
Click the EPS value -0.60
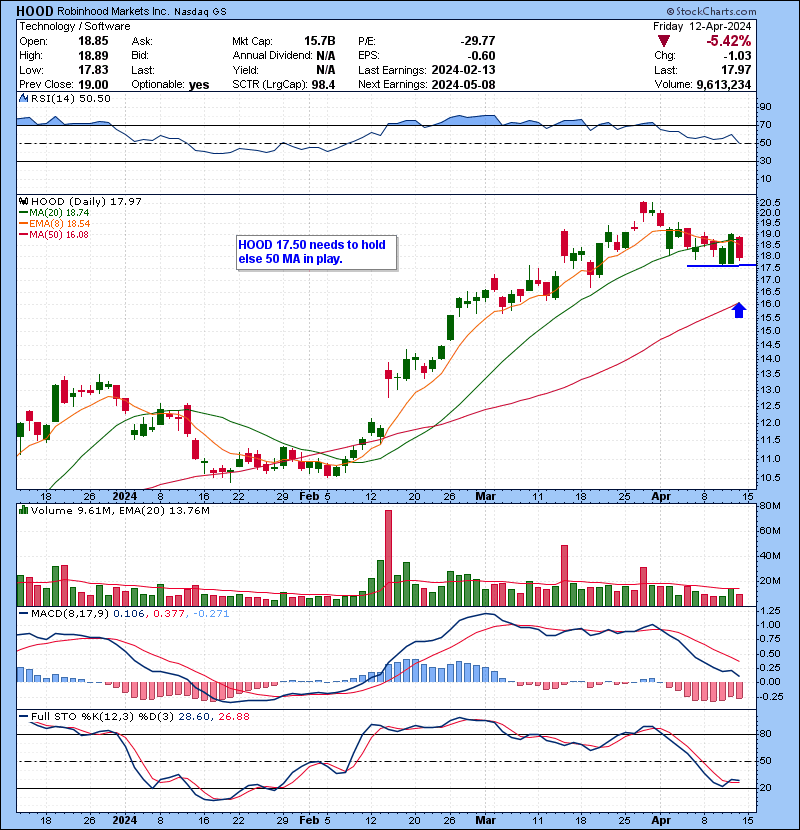tap(481, 56)
